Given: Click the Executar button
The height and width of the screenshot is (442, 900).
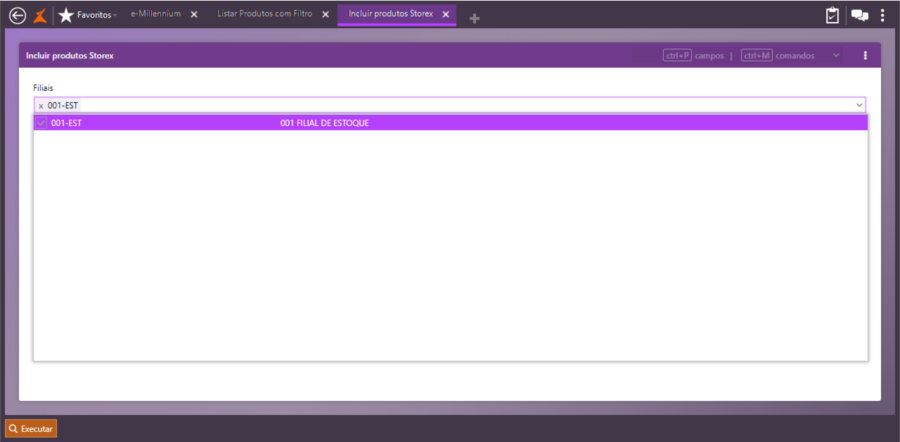Looking at the screenshot, I should tap(31, 429).
